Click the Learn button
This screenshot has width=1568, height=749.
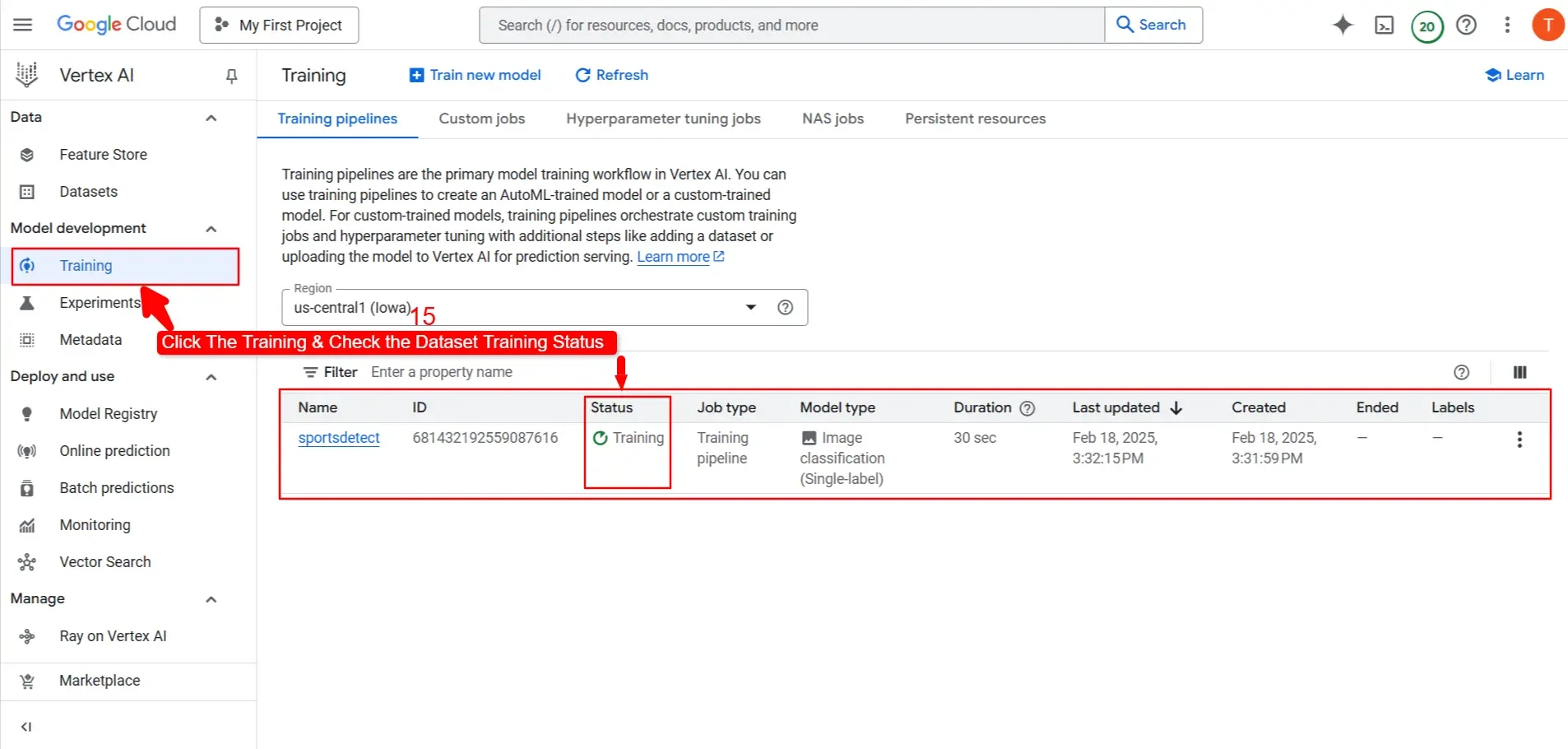point(1515,75)
